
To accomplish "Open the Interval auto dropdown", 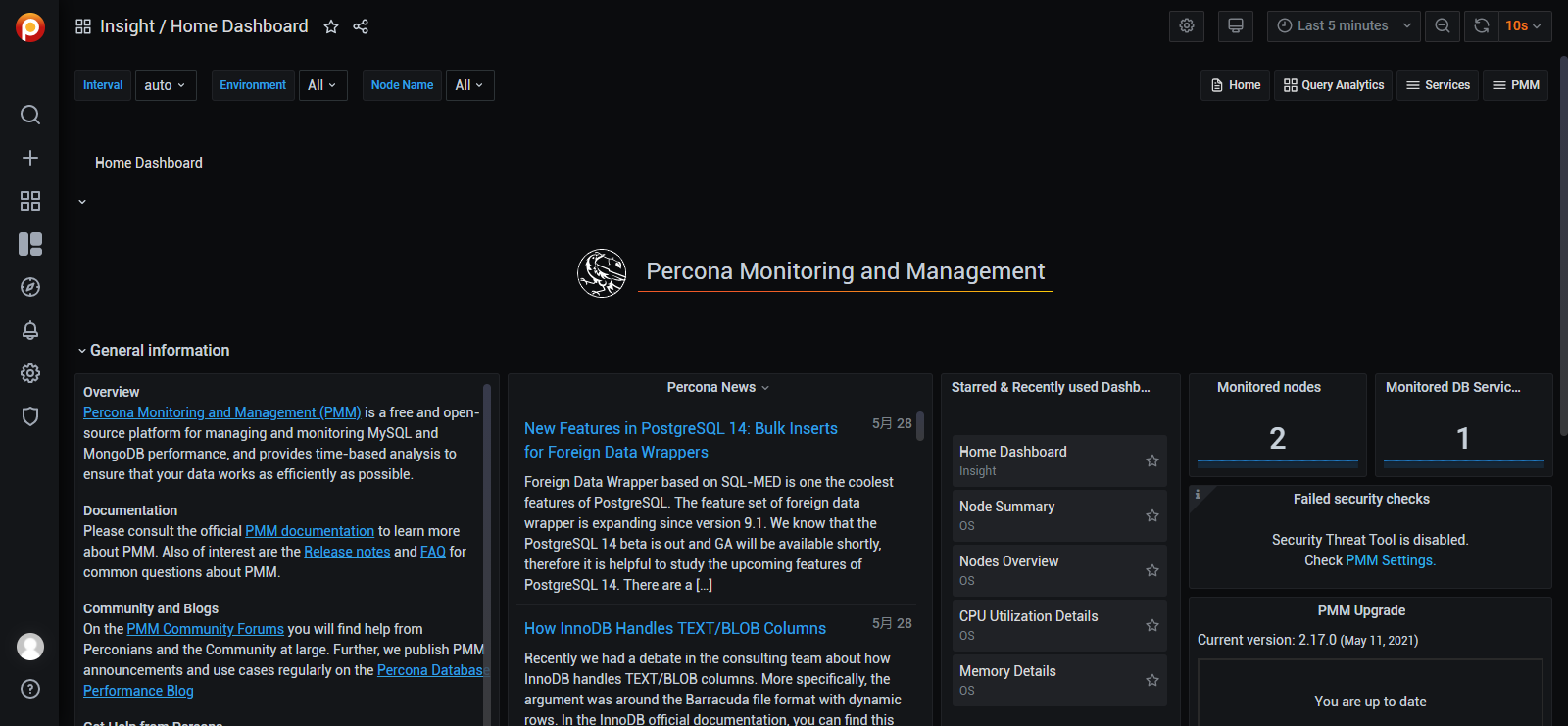I will pyautogui.click(x=165, y=85).
